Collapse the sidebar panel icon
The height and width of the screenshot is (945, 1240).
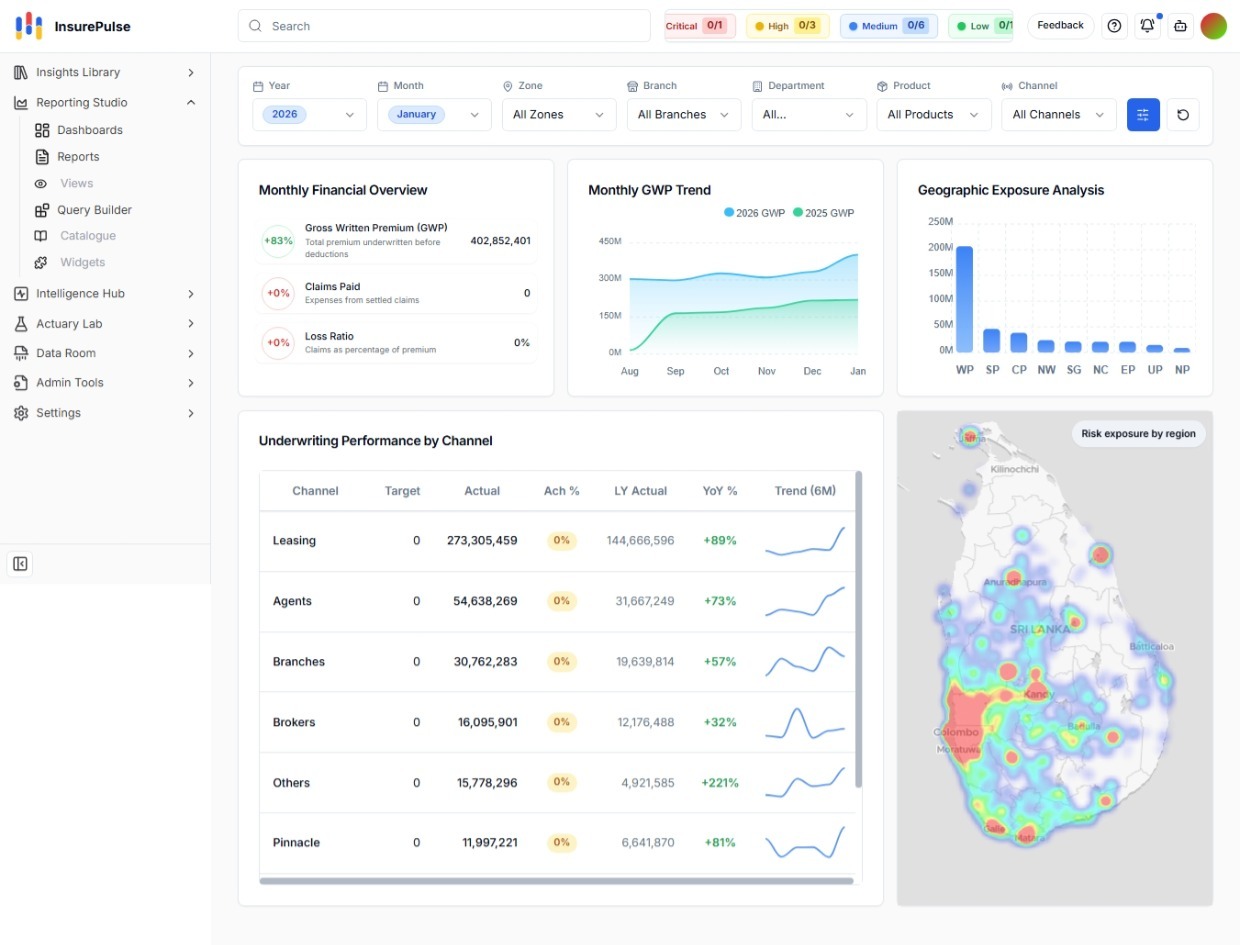[x=20, y=564]
